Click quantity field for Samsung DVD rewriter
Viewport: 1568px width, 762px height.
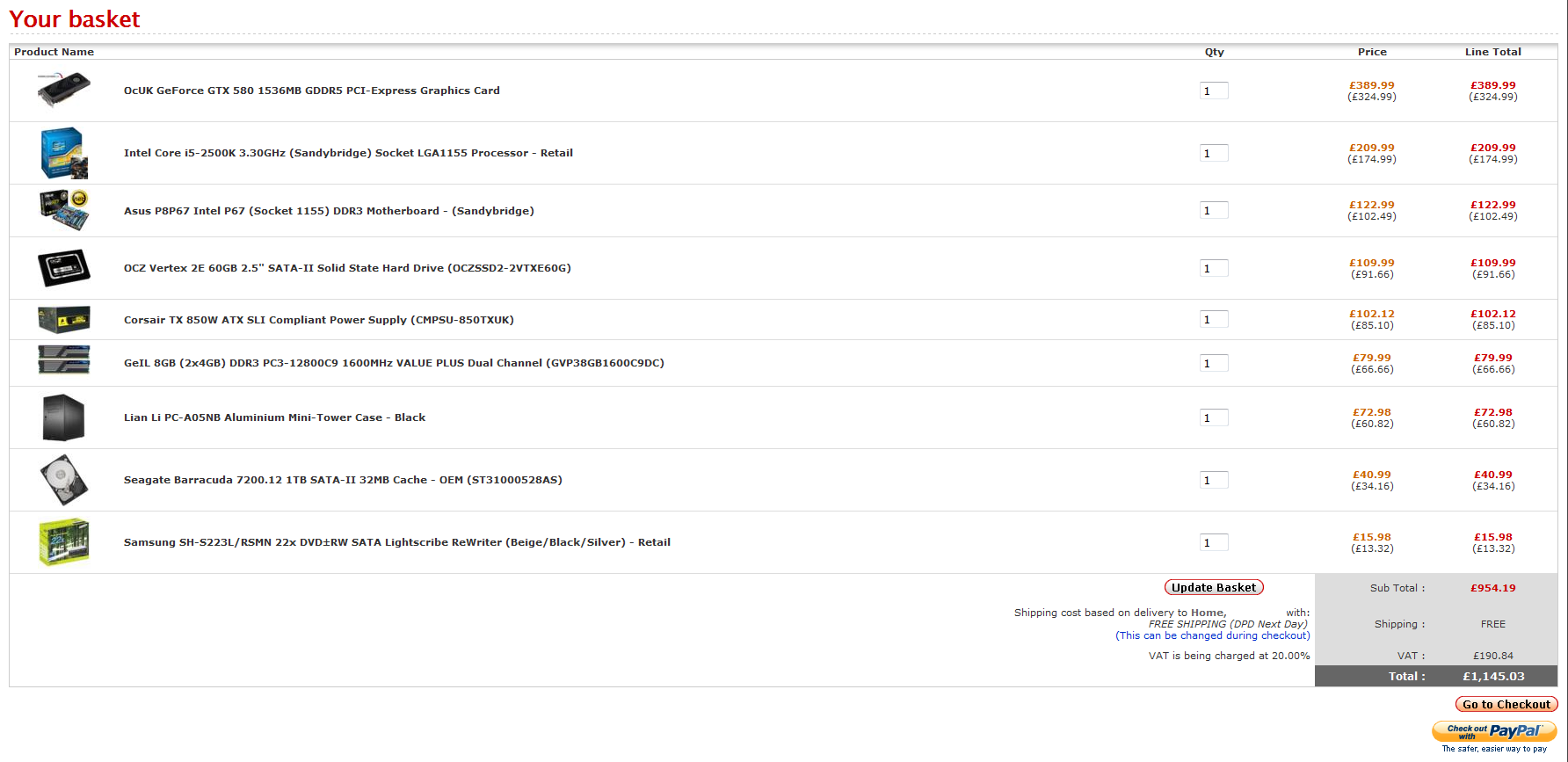tap(1213, 542)
